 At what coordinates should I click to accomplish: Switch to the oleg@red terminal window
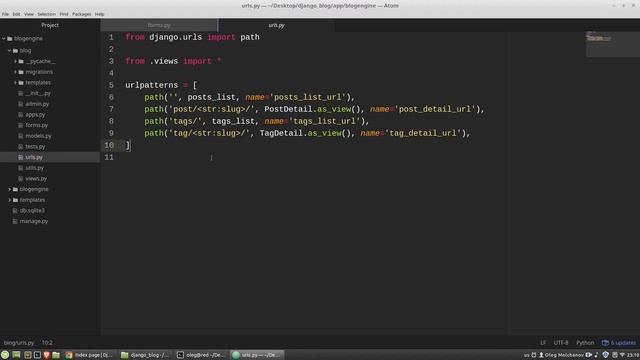(x=201, y=355)
